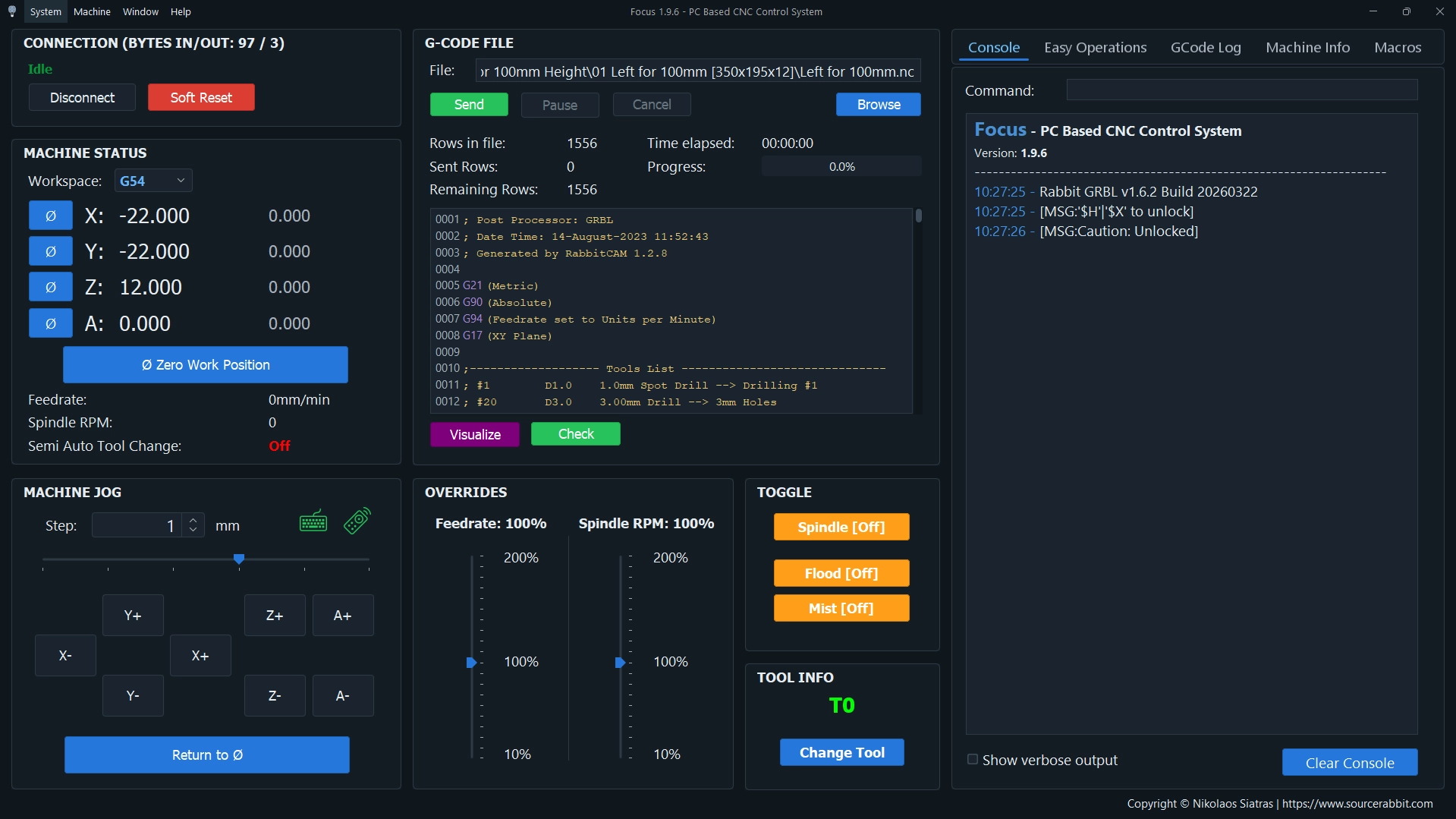Click the Focus app icon in title bar
Image resolution: width=1456 pixels, height=819 pixels.
pos(12,11)
